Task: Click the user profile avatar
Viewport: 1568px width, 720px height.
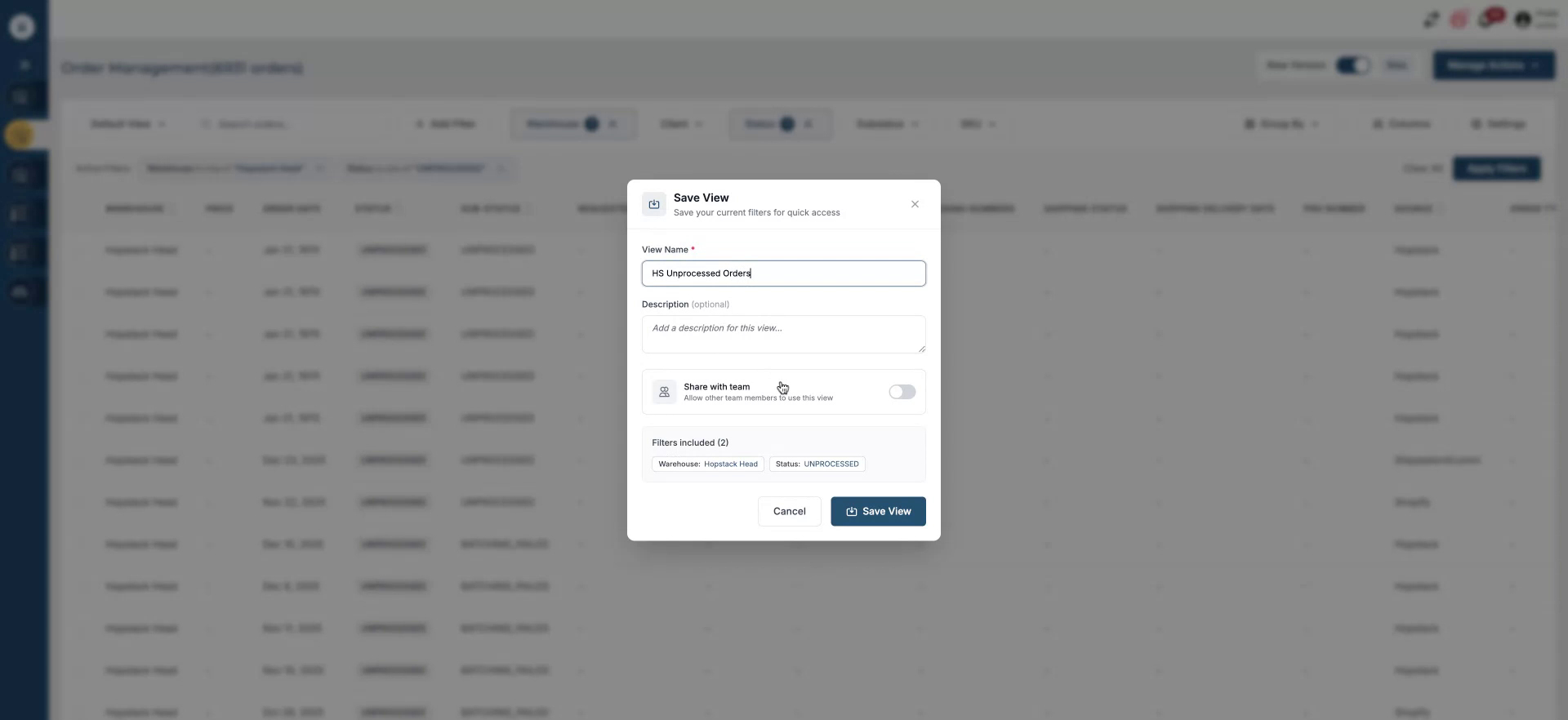Action: click(1523, 20)
